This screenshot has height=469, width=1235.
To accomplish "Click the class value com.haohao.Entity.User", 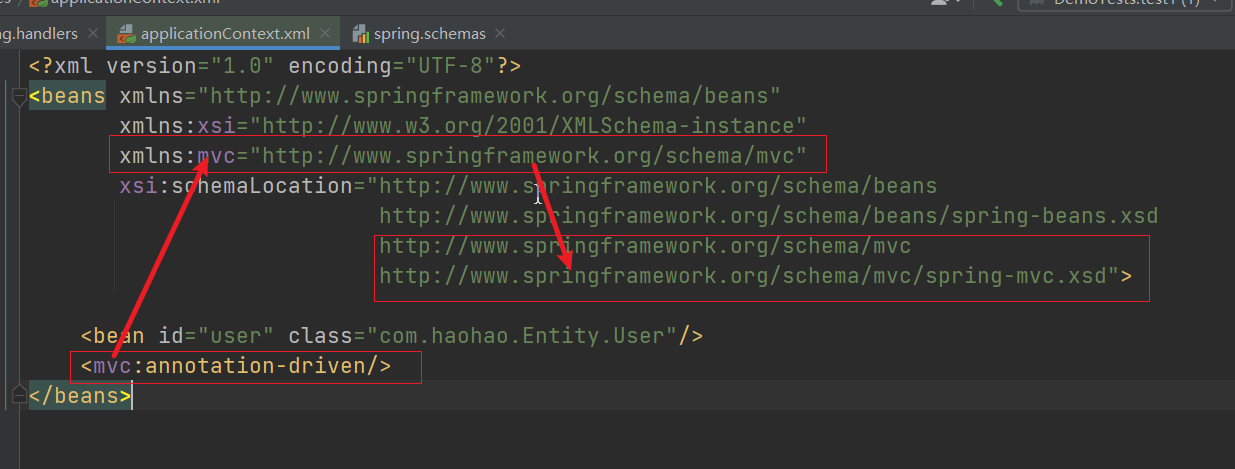I will 522,336.
